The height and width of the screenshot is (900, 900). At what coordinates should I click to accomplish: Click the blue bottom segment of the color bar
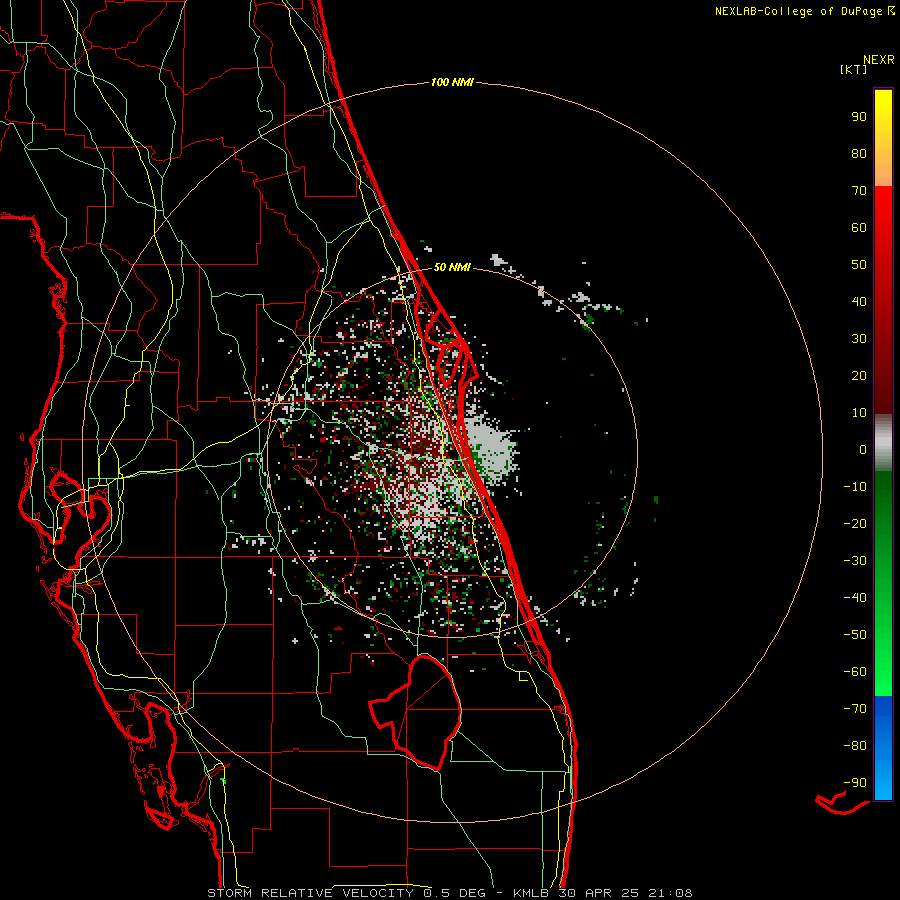(883, 748)
